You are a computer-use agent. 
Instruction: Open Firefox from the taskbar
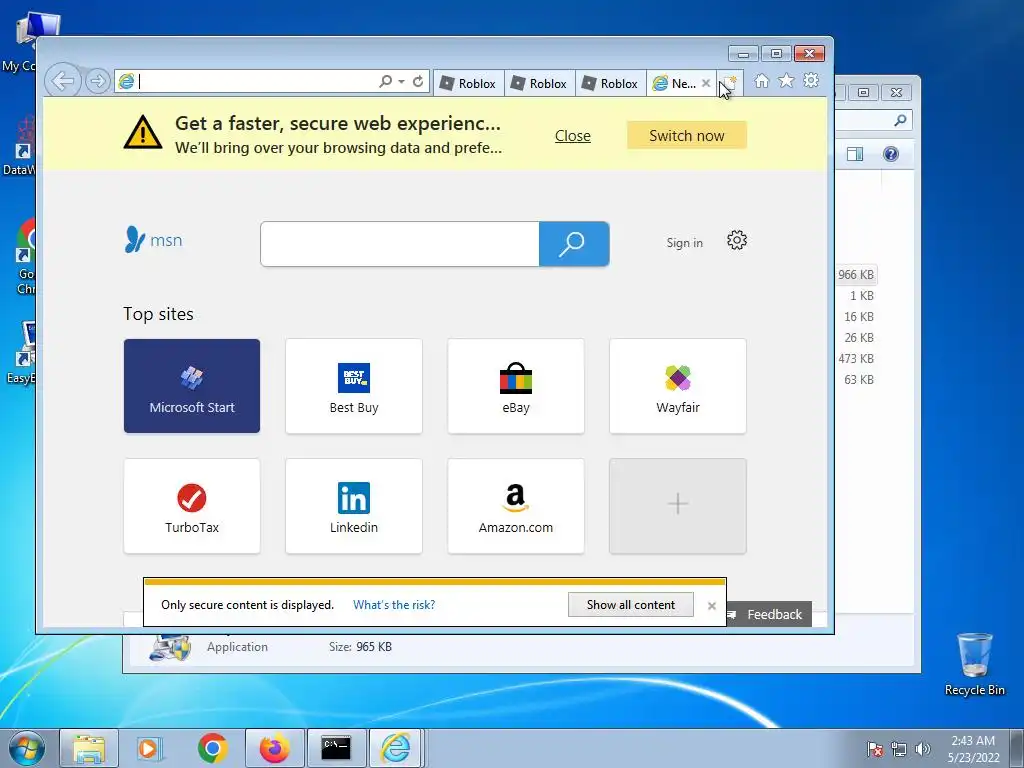[274, 748]
